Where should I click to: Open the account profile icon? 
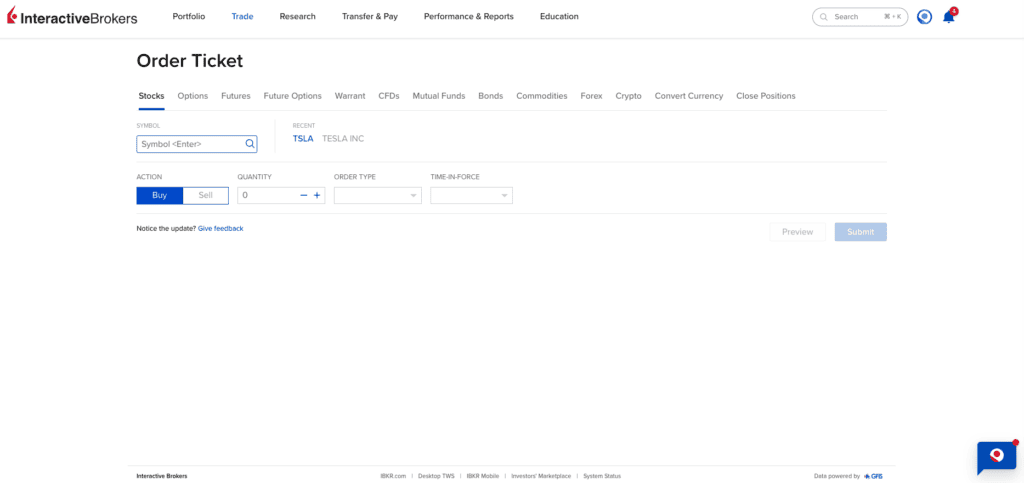click(924, 17)
